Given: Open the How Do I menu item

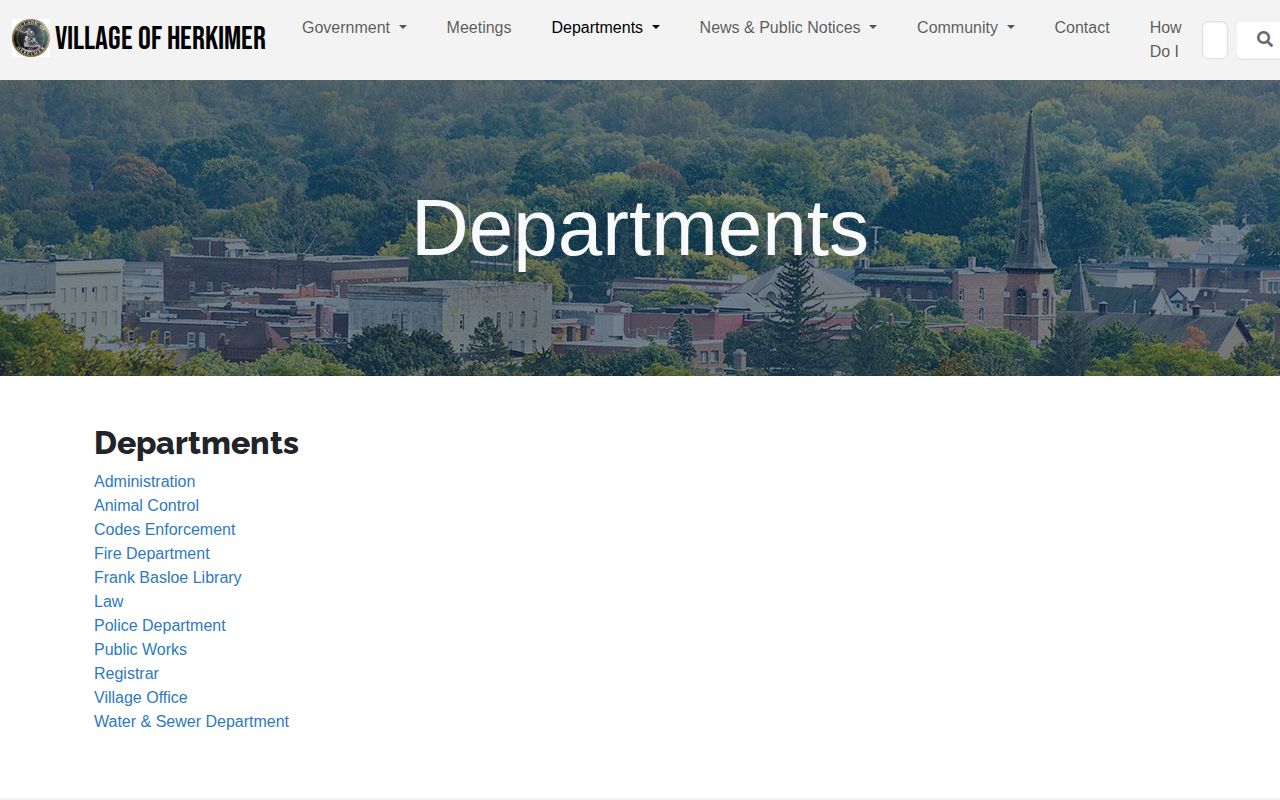Looking at the screenshot, I should pyautogui.click(x=1165, y=39).
